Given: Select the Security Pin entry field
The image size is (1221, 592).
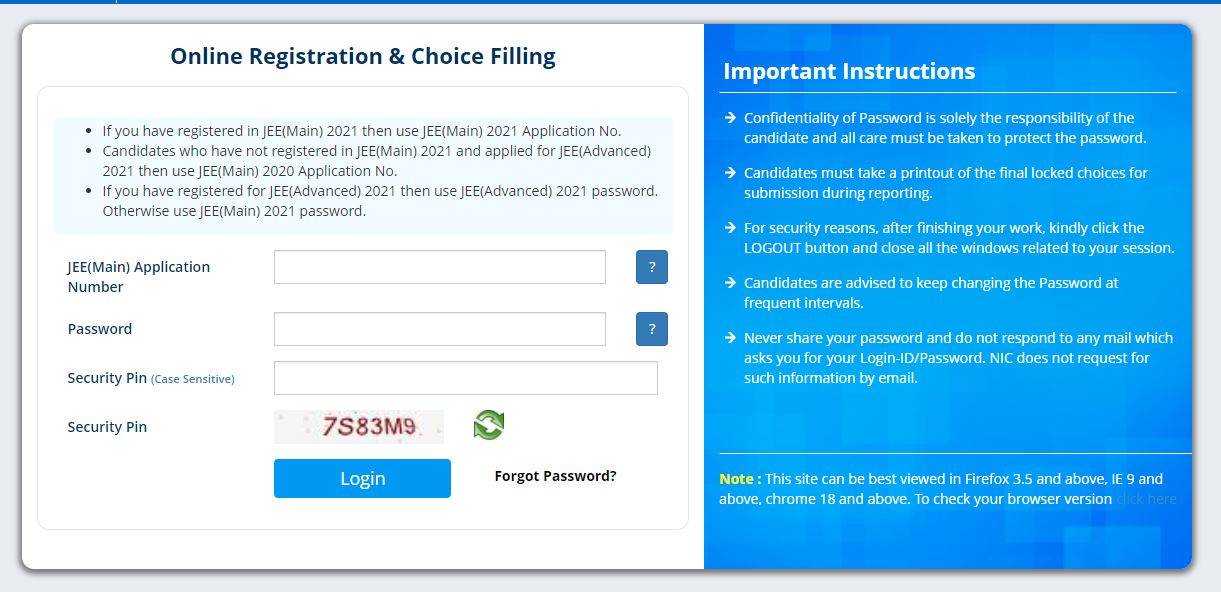Looking at the screenshot, I should [x=465, y=378].
